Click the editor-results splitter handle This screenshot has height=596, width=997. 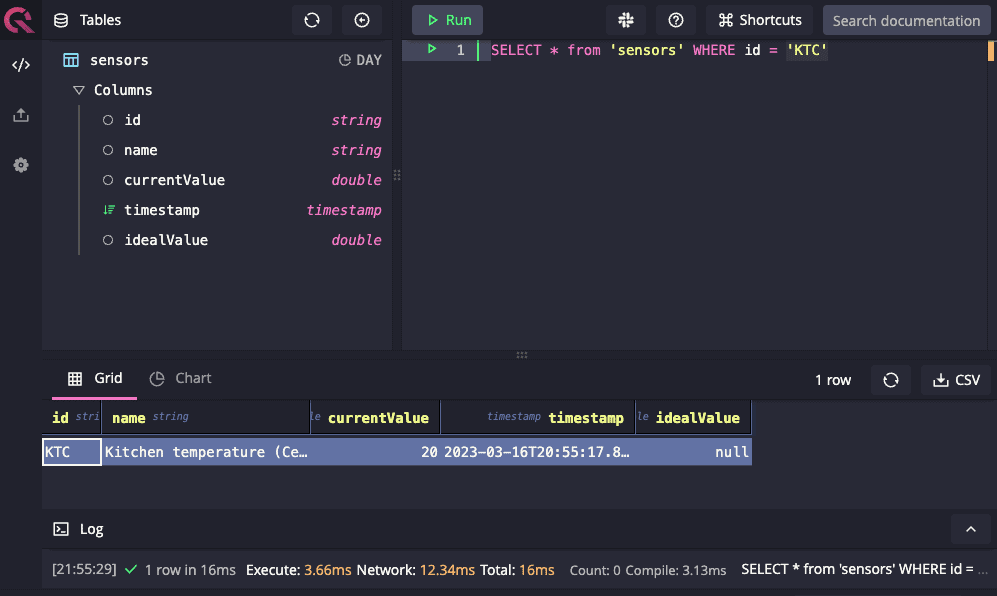(521, 355)
